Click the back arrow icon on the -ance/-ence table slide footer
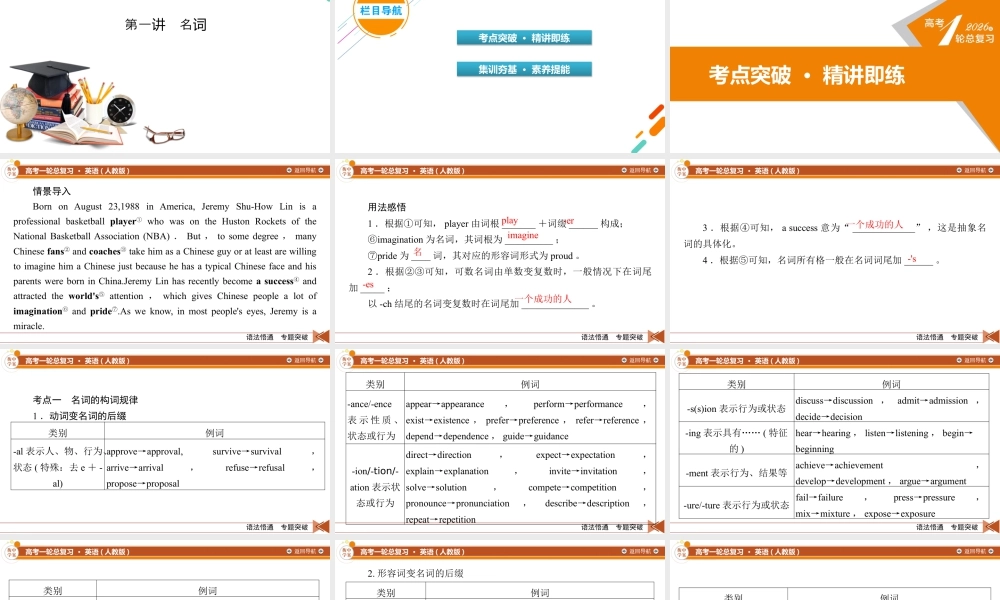The width and height of the screenshot is (1000, 600). tap(657, 527)
